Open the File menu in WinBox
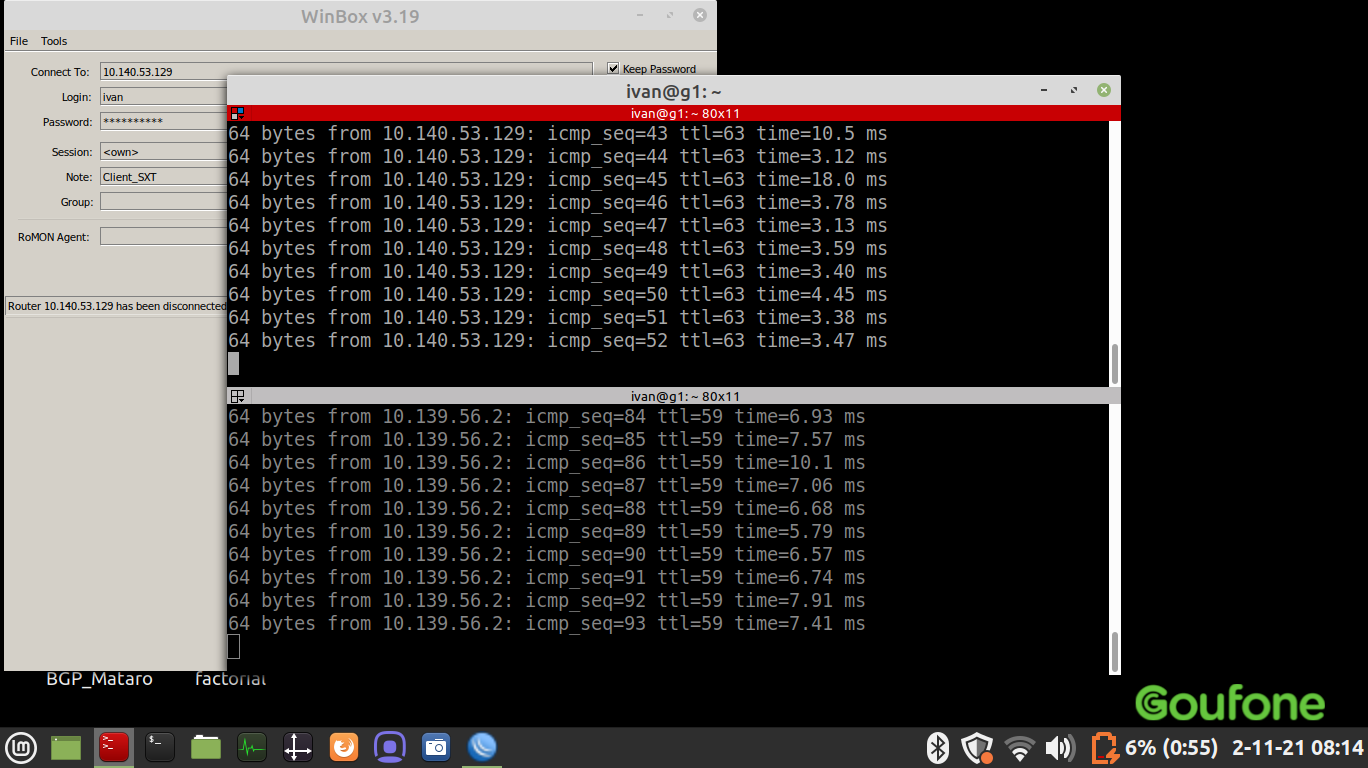 pos(19,41)
